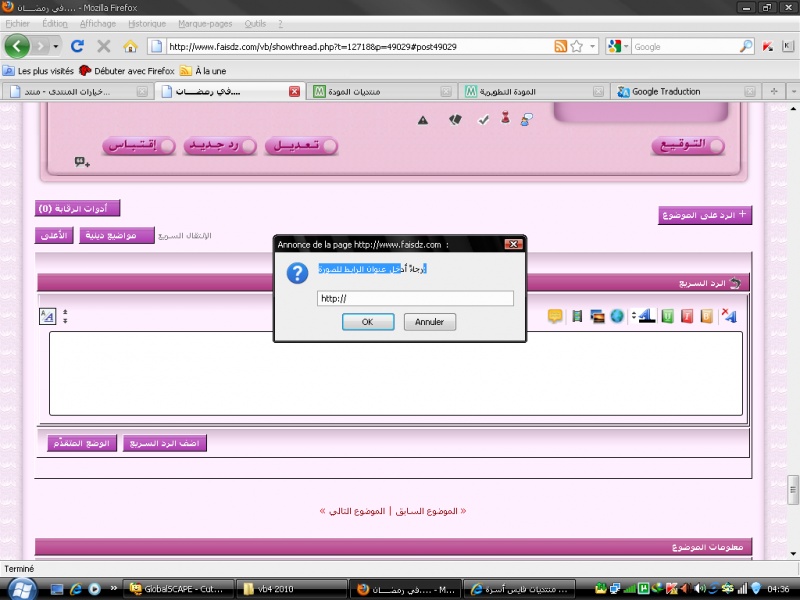Expand the moderation tools dropdown
The image size is (800, 600).
pos(78,209)
